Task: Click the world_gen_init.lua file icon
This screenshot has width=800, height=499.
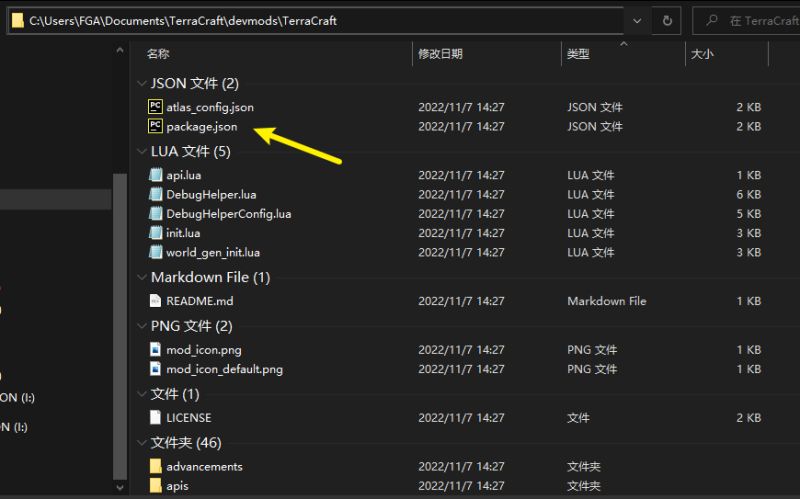Action: pos(156,253)
